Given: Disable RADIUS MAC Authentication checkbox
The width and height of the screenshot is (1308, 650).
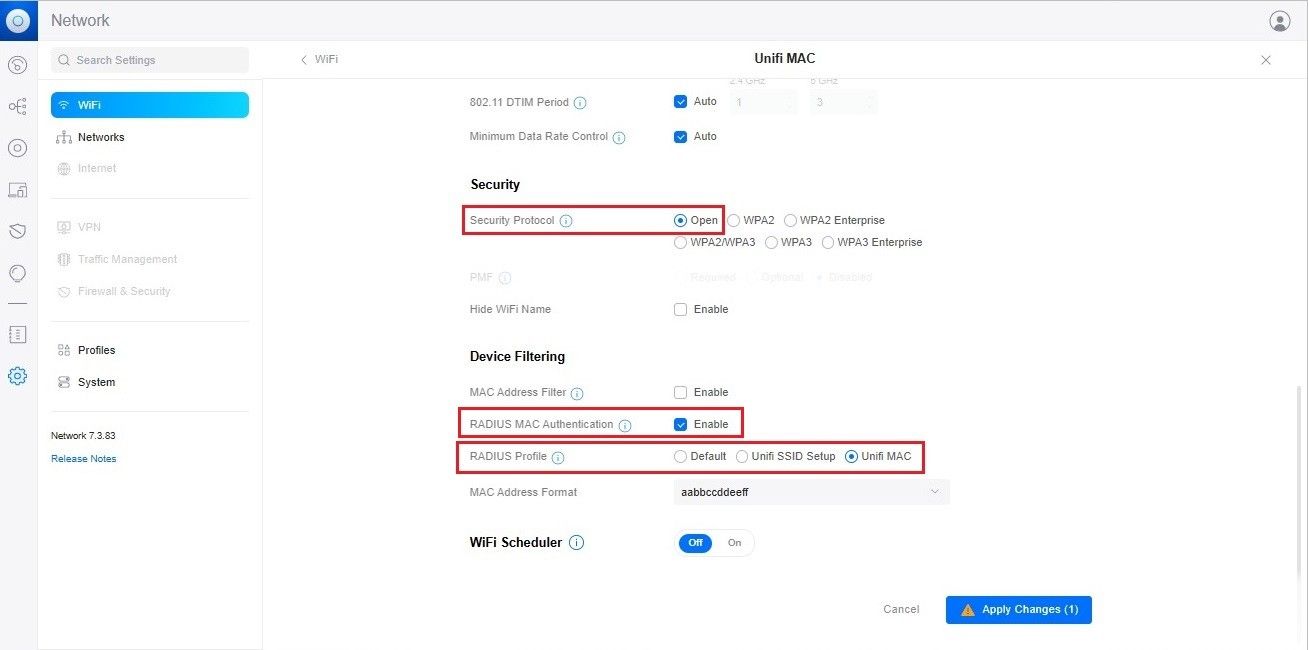Looking at the screenshot, I should [681, 424].
